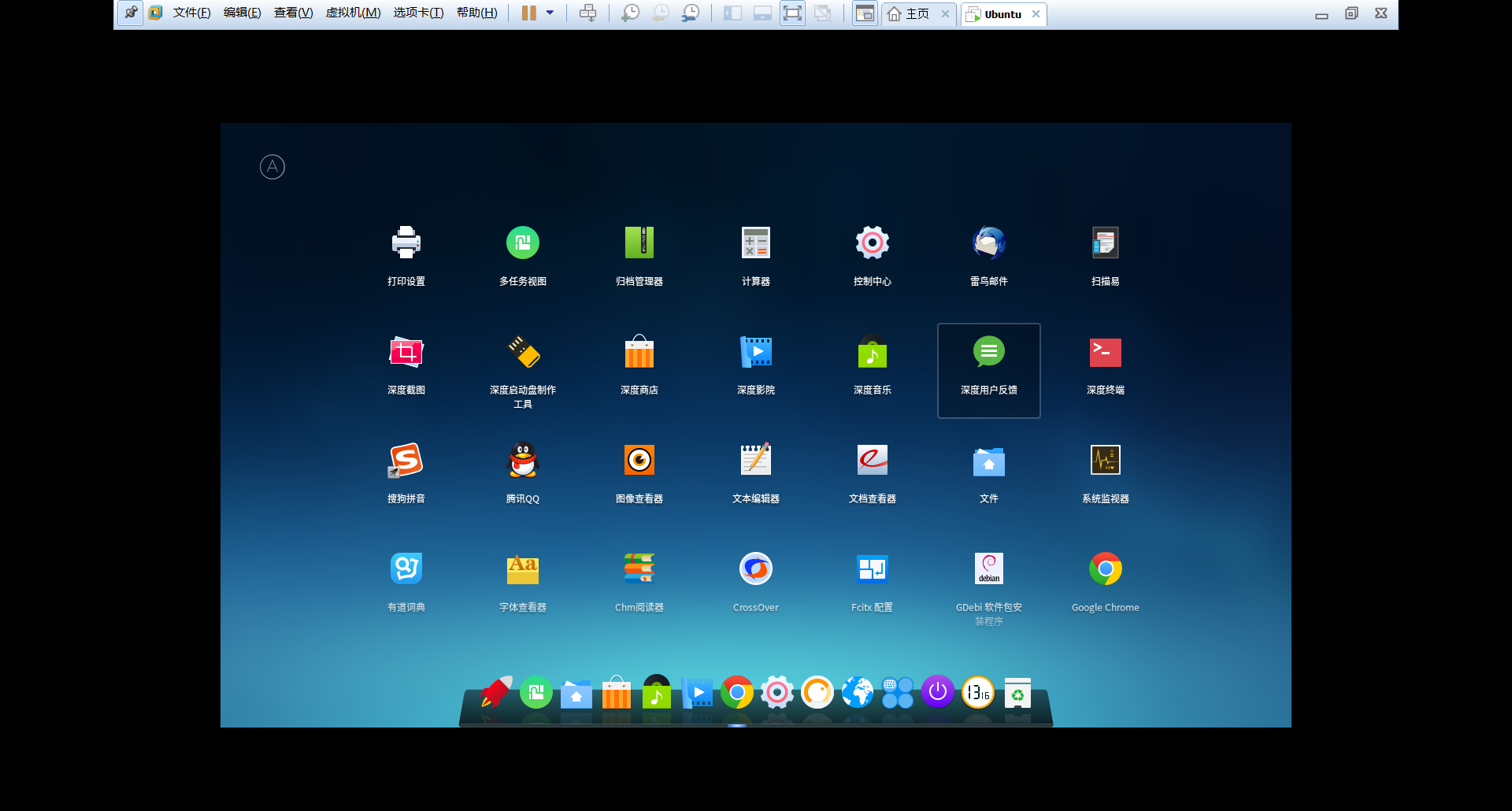1512x811 pixels.
Task: Open the 查看(V) menu
Action: click(x=294, y=13)
